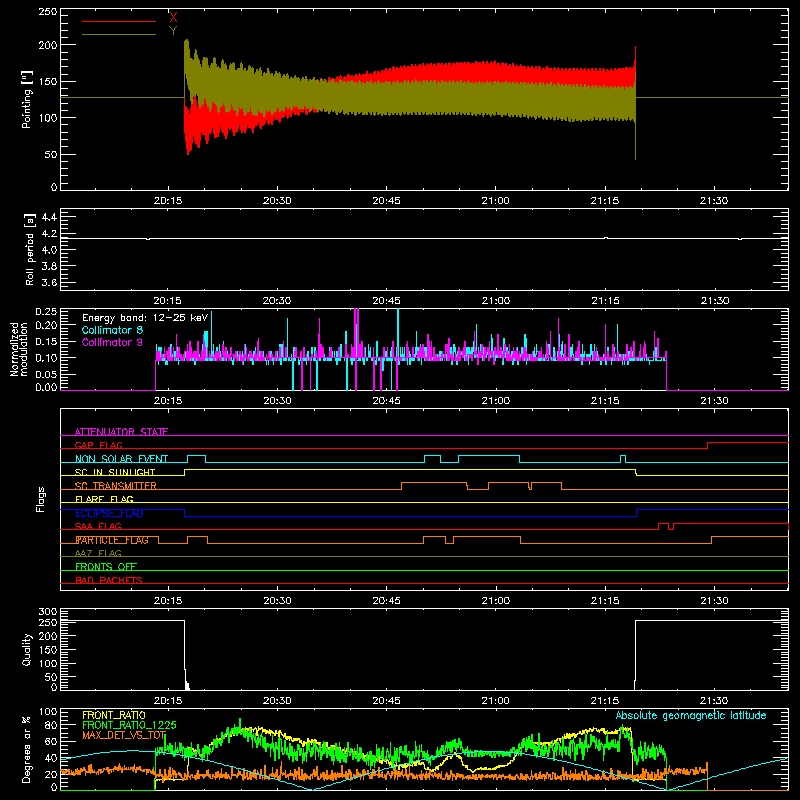The width and height of the screenshot is (800, 800).
Task: Click the 'Roll period [s]' axis title
Action: coord(29,249)
